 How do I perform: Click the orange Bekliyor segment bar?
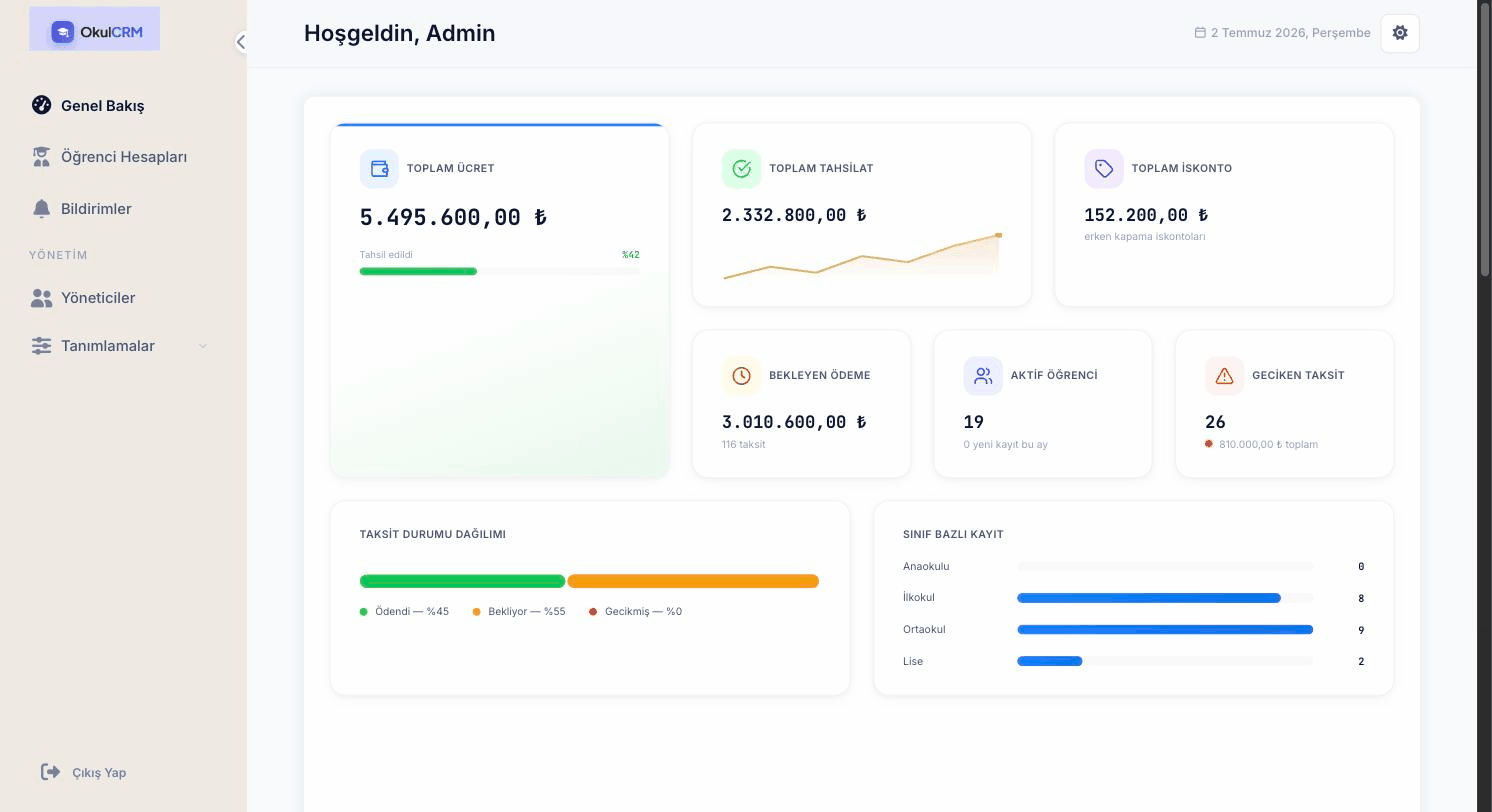693,581
